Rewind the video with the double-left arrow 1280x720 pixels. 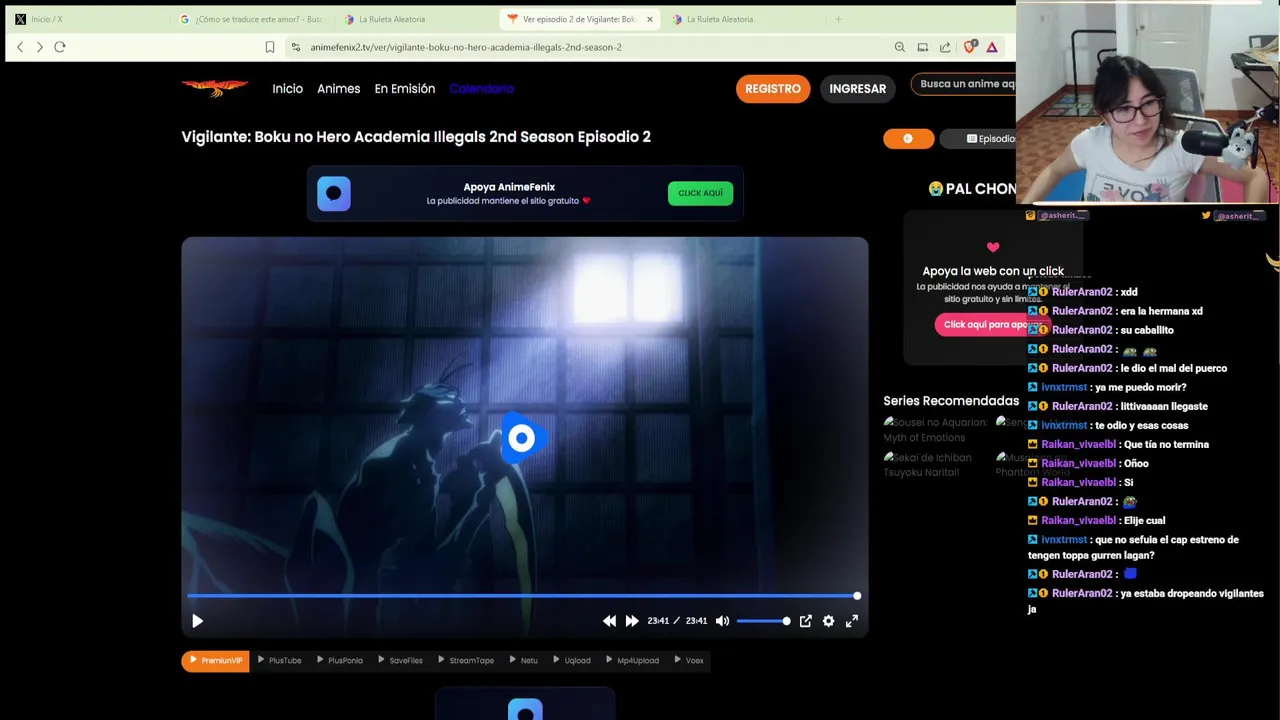coord(610,621)
